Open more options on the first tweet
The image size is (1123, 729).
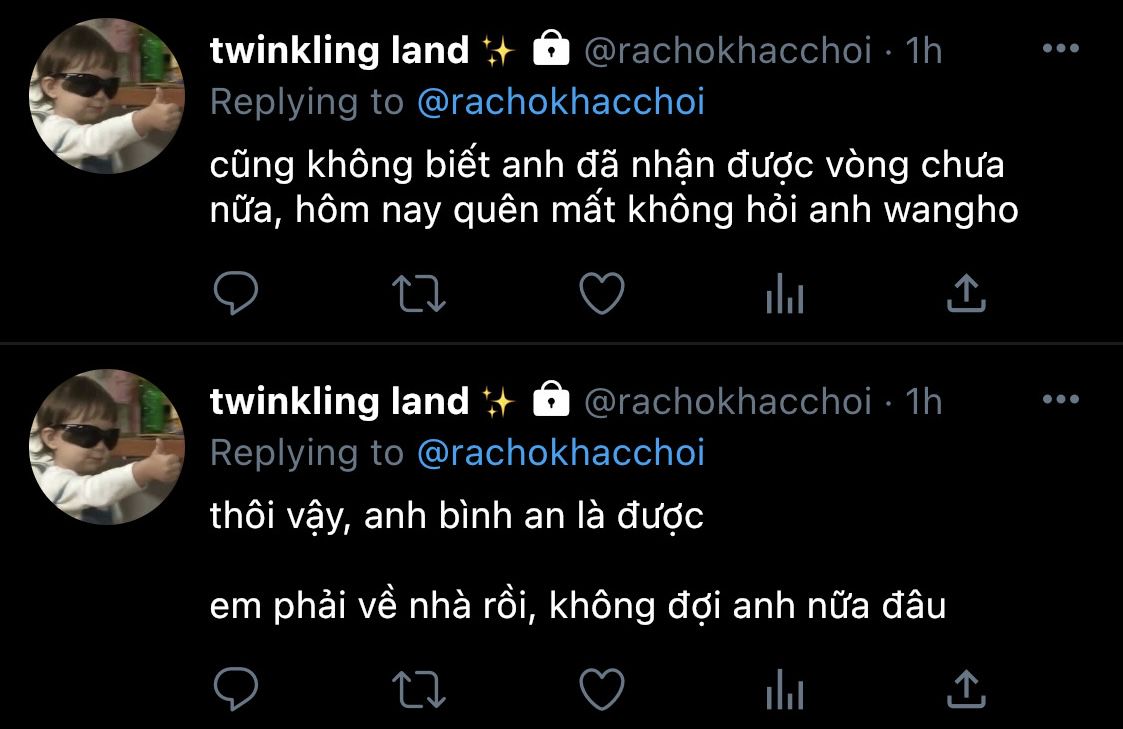tap(1061, 49)
